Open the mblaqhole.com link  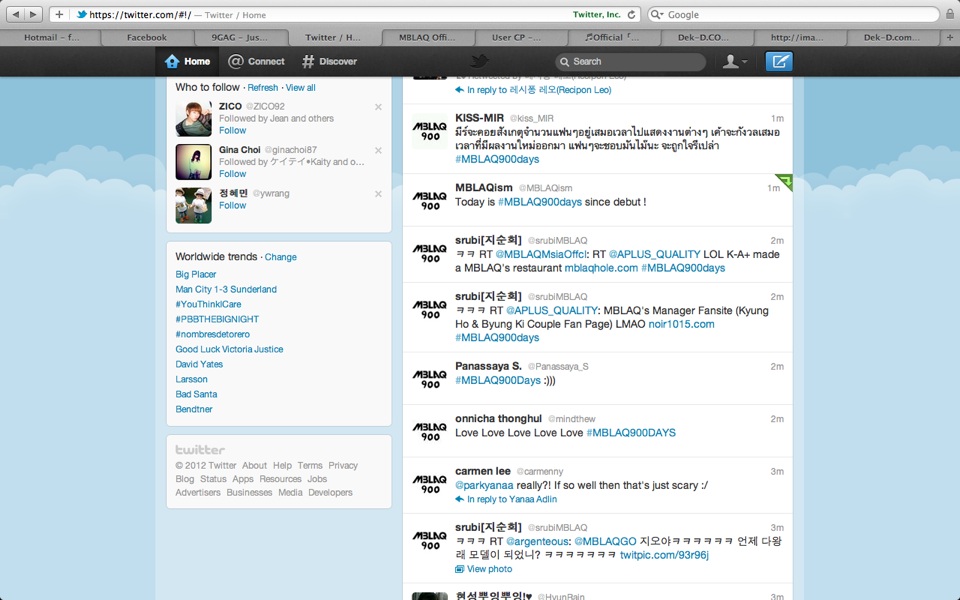tap(601, 268)
